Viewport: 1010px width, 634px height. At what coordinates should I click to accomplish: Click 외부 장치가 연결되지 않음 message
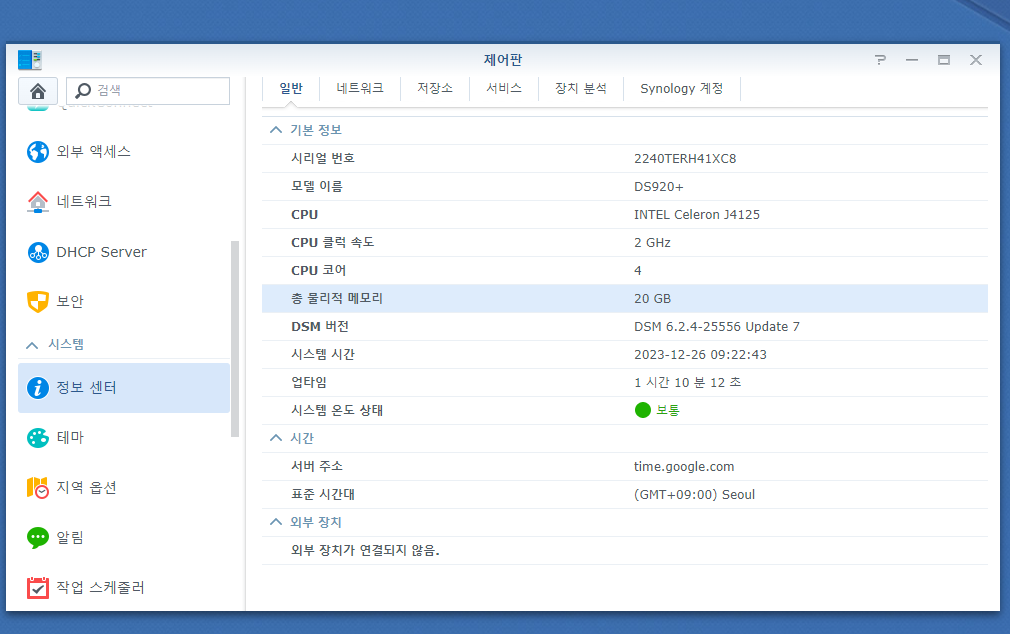[x=365, y=550]
